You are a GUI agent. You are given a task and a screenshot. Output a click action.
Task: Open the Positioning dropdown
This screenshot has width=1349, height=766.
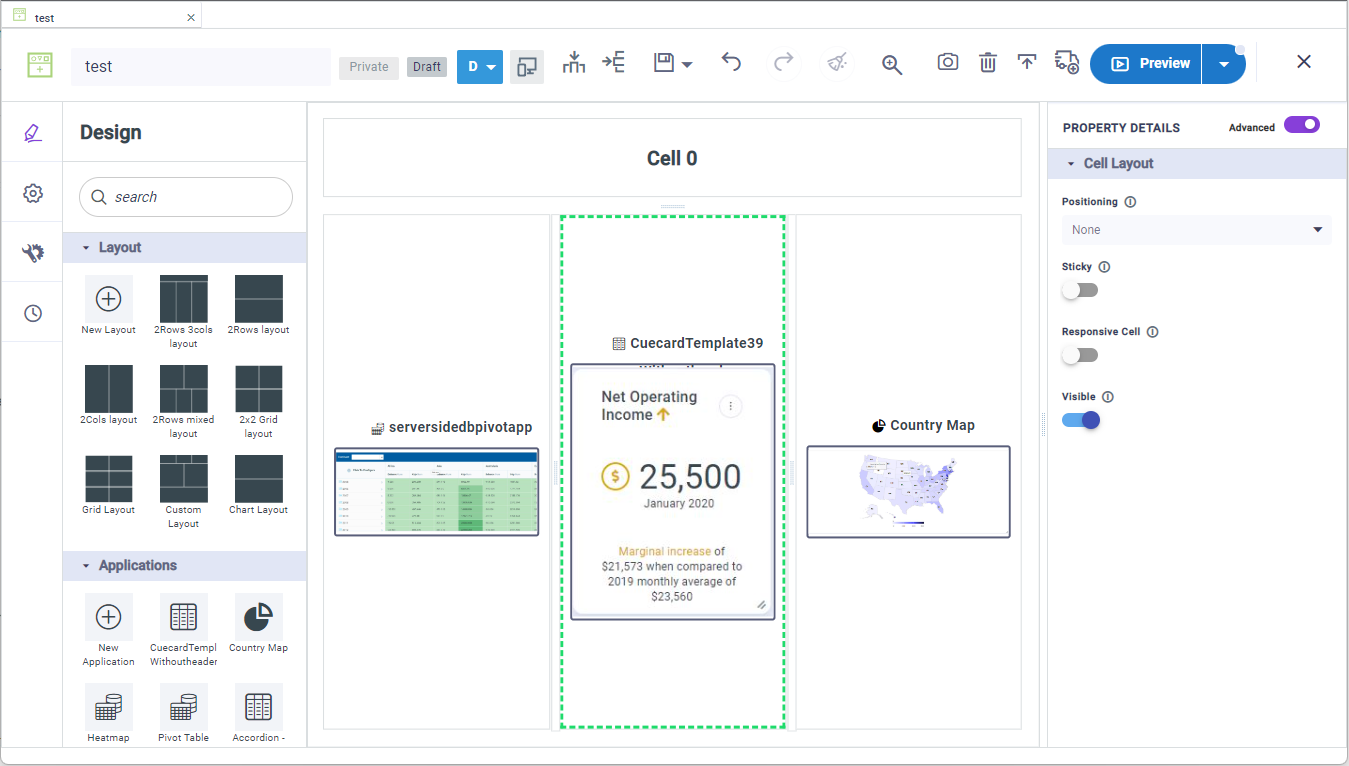click(1196, 230)
